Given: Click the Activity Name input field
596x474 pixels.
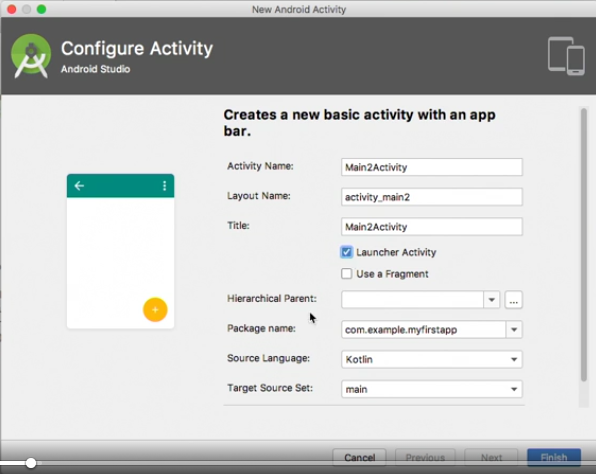Looking at the screenshot, I should click(x=432, y=167).
